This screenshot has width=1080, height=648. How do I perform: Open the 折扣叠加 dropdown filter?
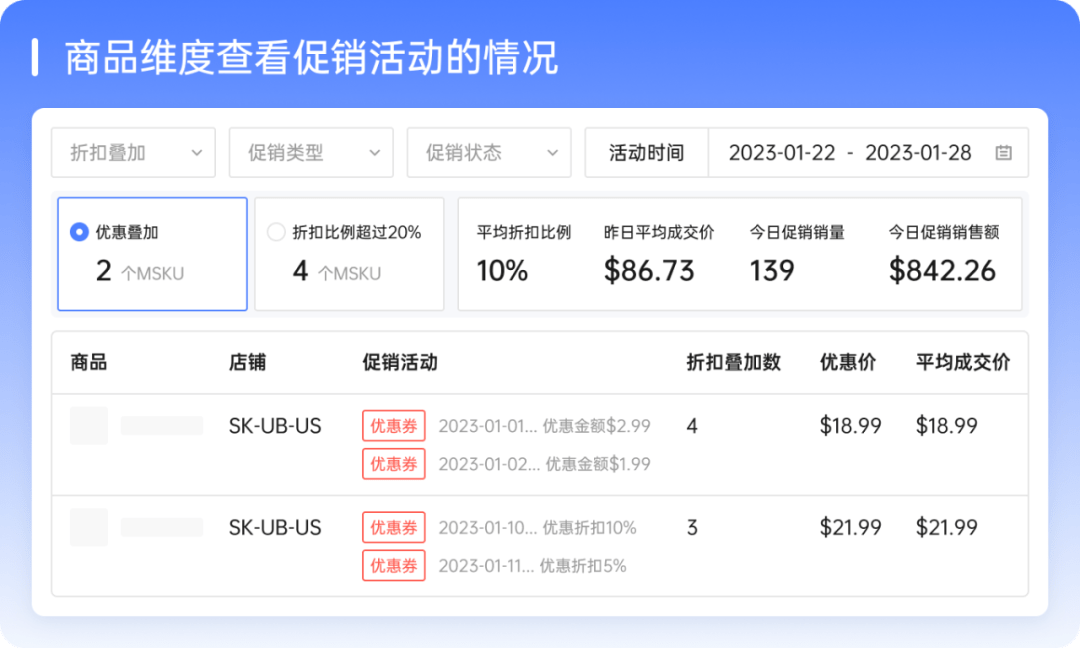(133, 153)
